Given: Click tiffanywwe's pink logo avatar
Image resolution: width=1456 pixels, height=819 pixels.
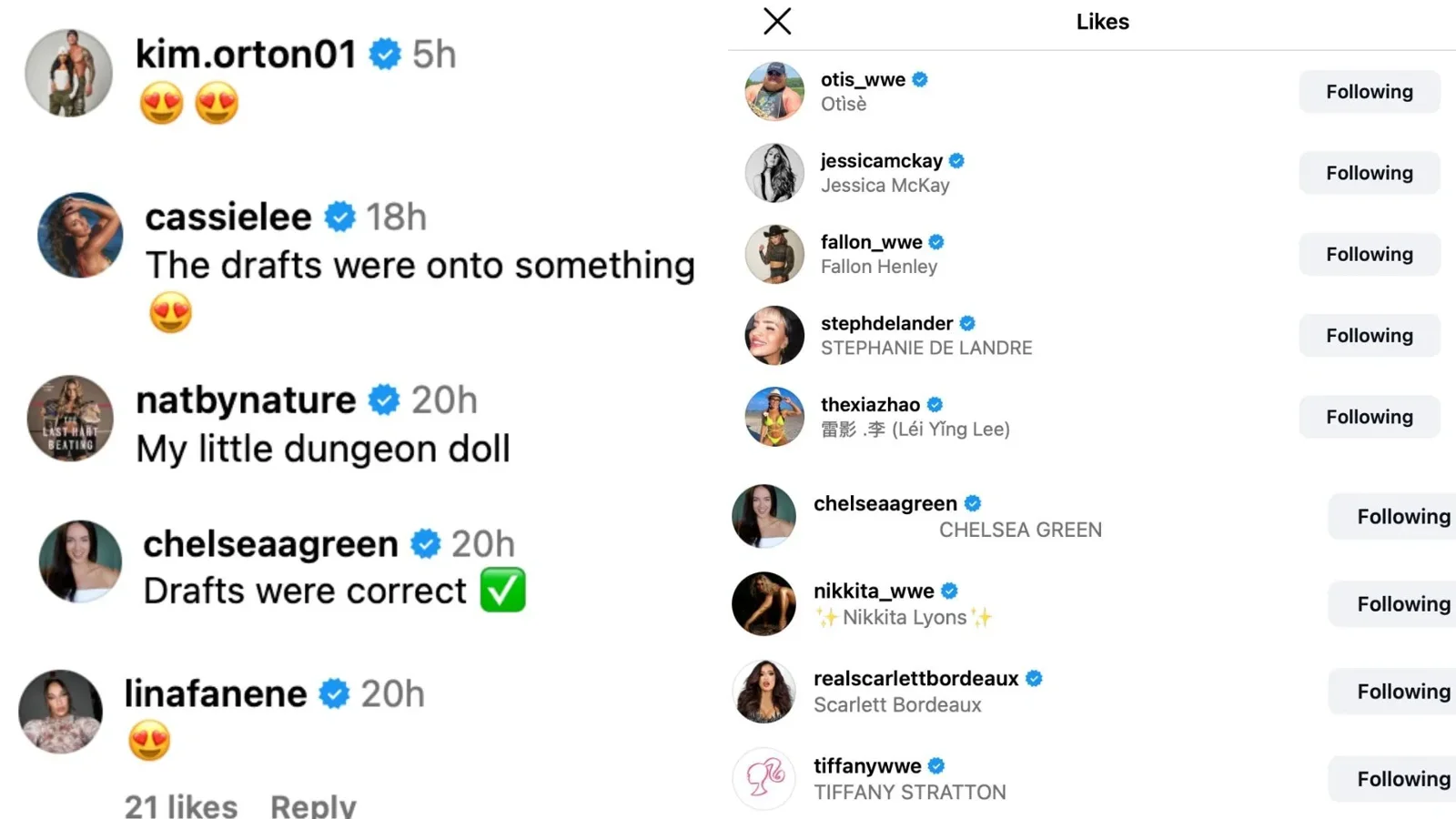Looking at the screenshot, I should pyautogui.click(x=764, y=779).
